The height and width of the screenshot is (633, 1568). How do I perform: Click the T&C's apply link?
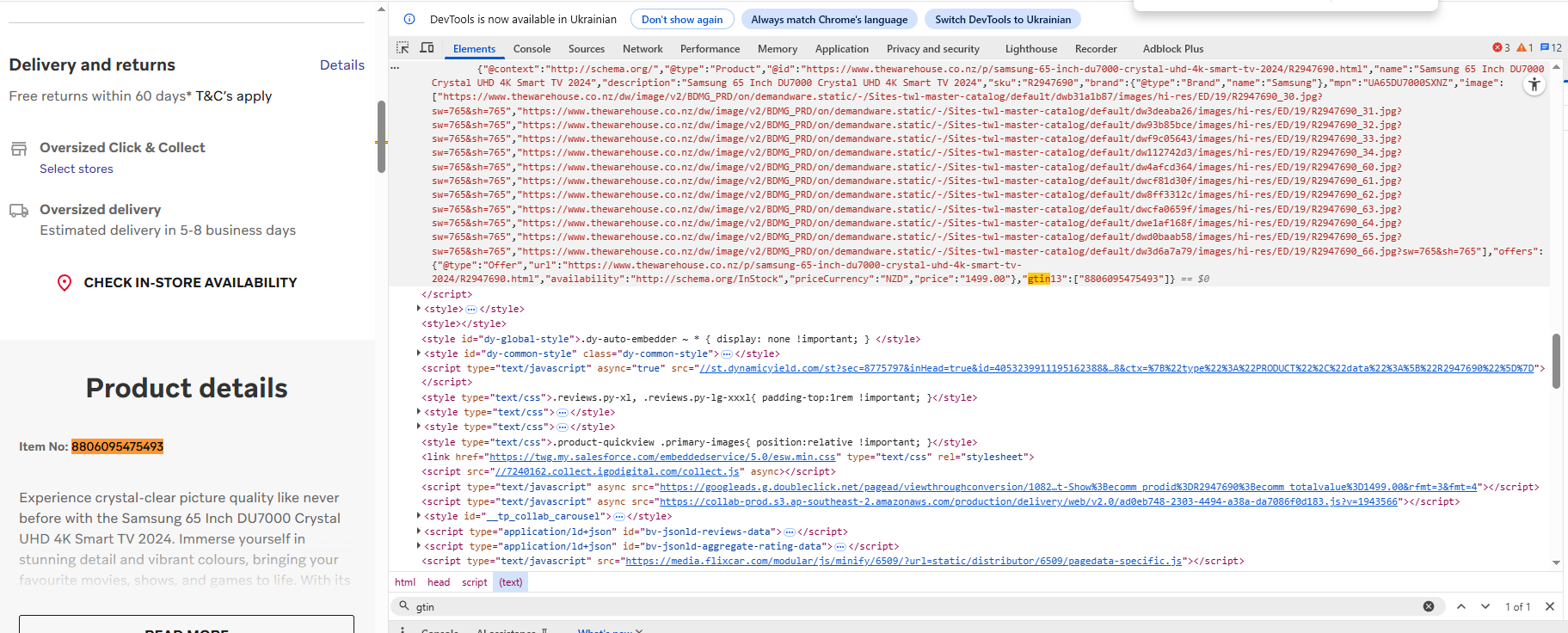[234, 96]
